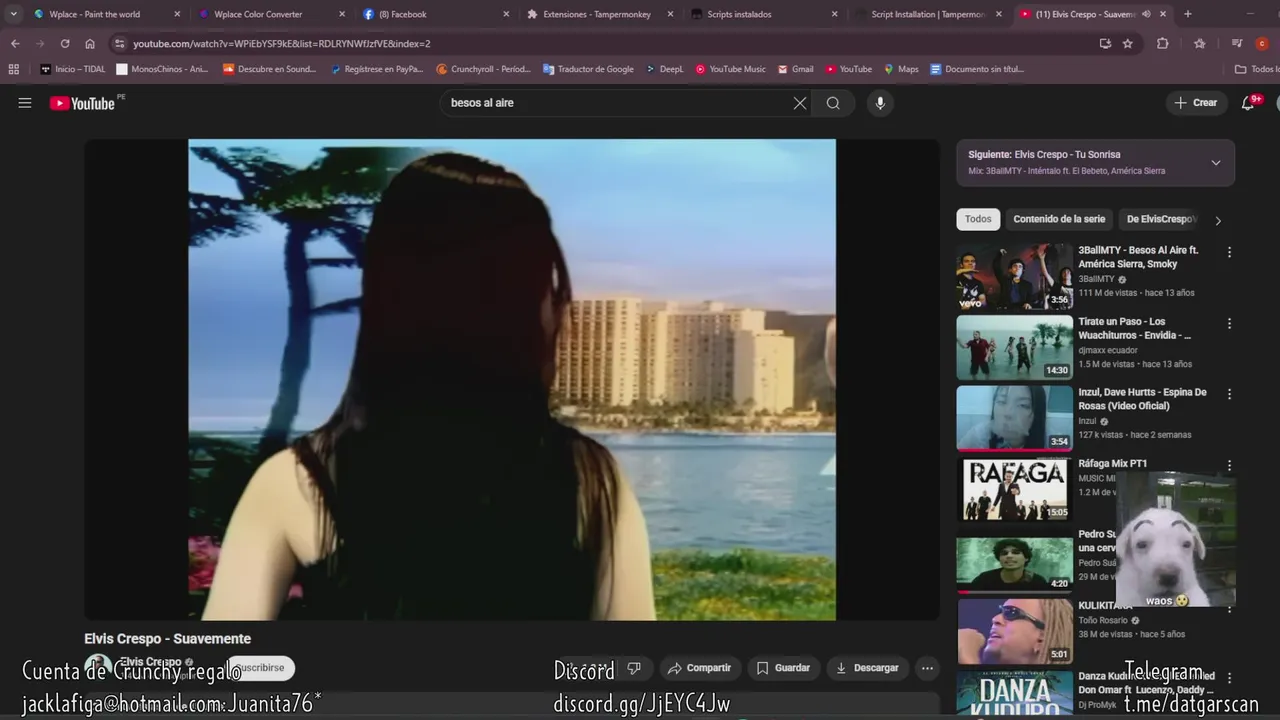Open the YouTube Music bookmark
Image resolution: width=1280 pixels, height=720 pixels.
click(730, 69)
